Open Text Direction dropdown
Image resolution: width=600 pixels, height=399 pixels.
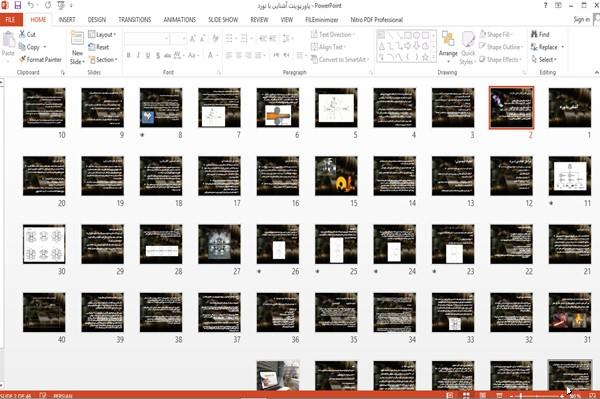332,34
